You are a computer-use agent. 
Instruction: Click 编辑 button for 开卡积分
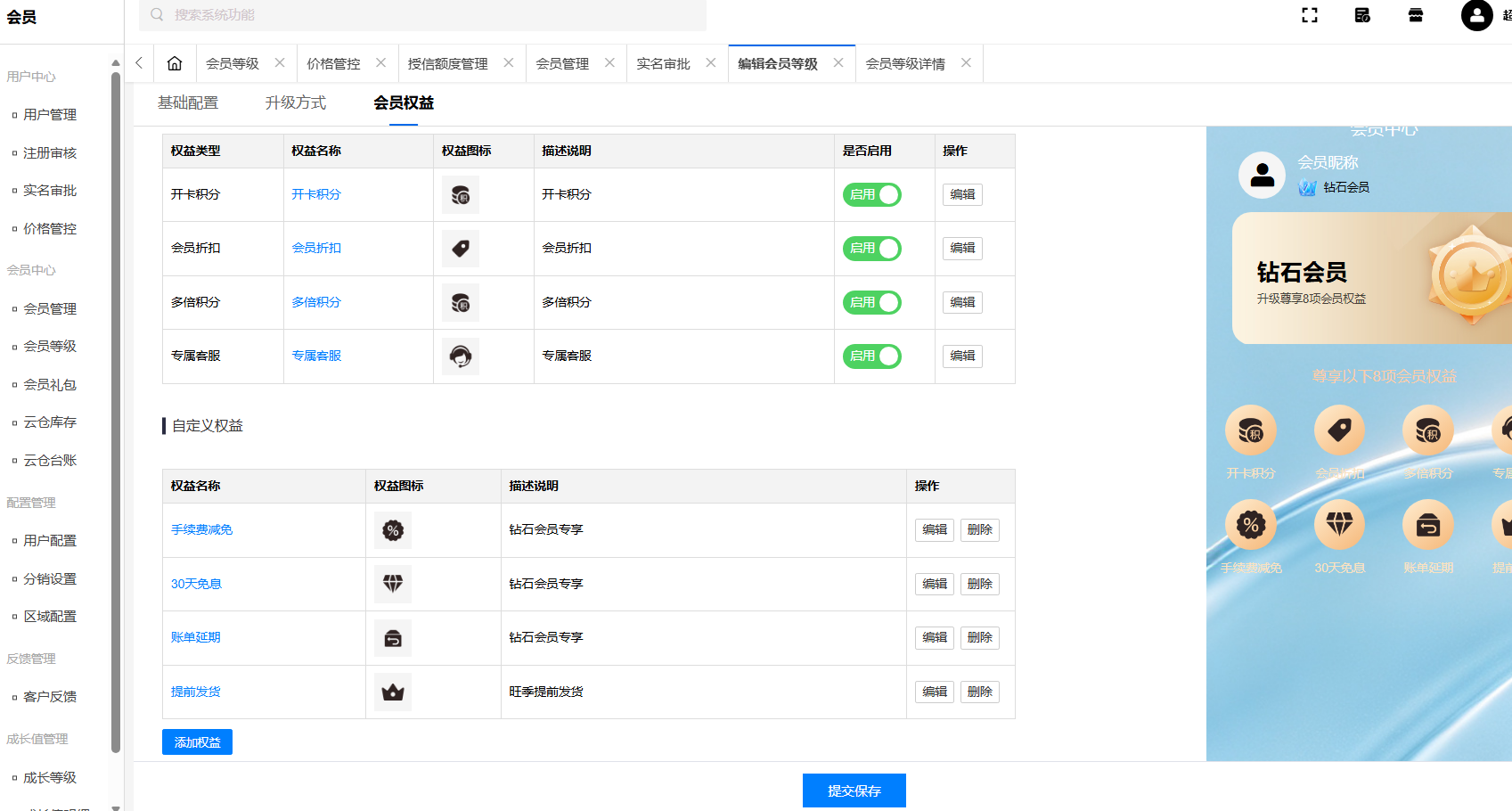(962, 194)
